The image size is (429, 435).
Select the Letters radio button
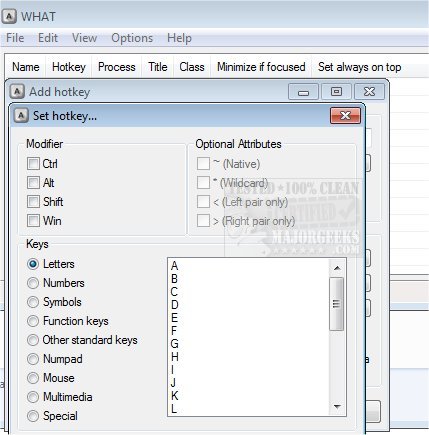click(x=33, y=264)
